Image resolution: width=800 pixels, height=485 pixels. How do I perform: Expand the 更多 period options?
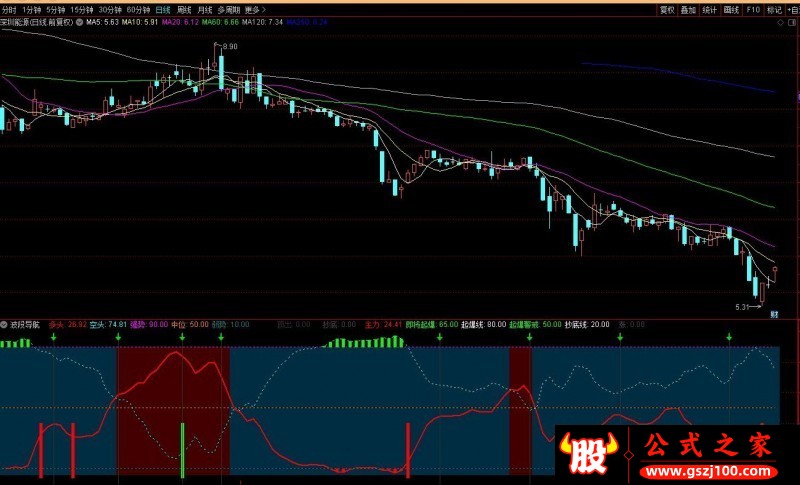255,10
